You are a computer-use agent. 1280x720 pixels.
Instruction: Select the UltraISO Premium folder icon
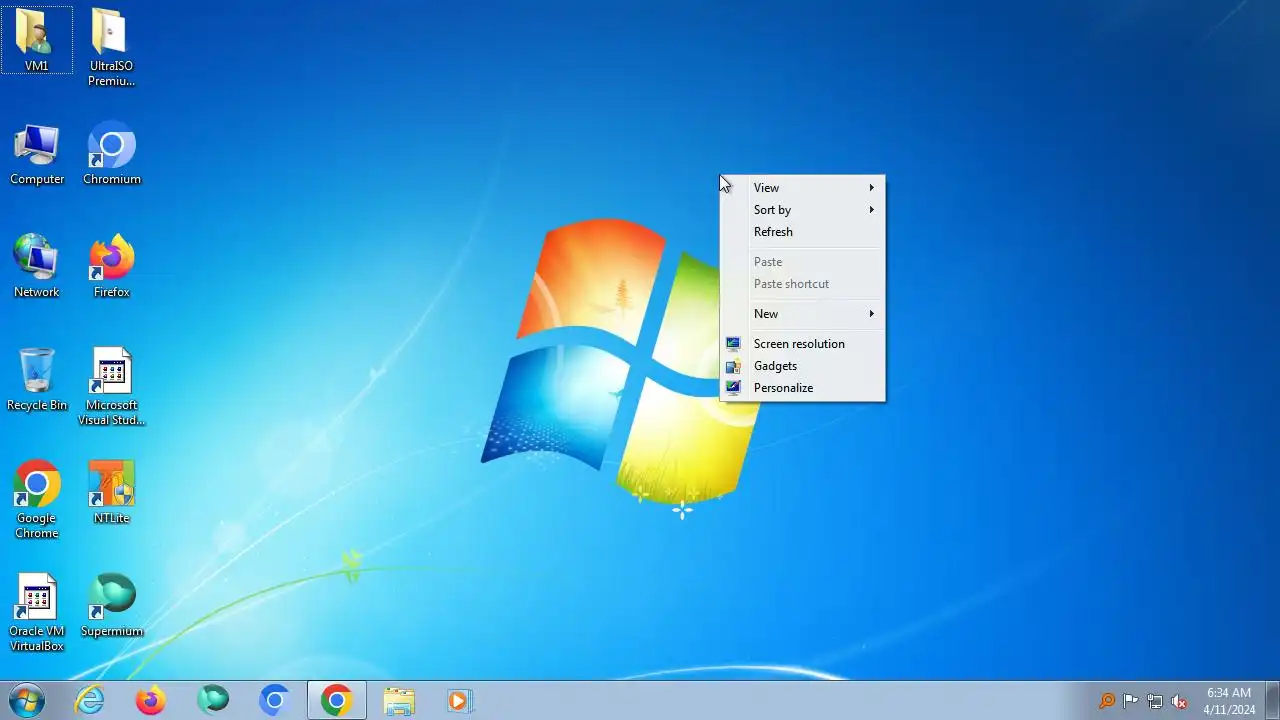[x=111, y=47]
